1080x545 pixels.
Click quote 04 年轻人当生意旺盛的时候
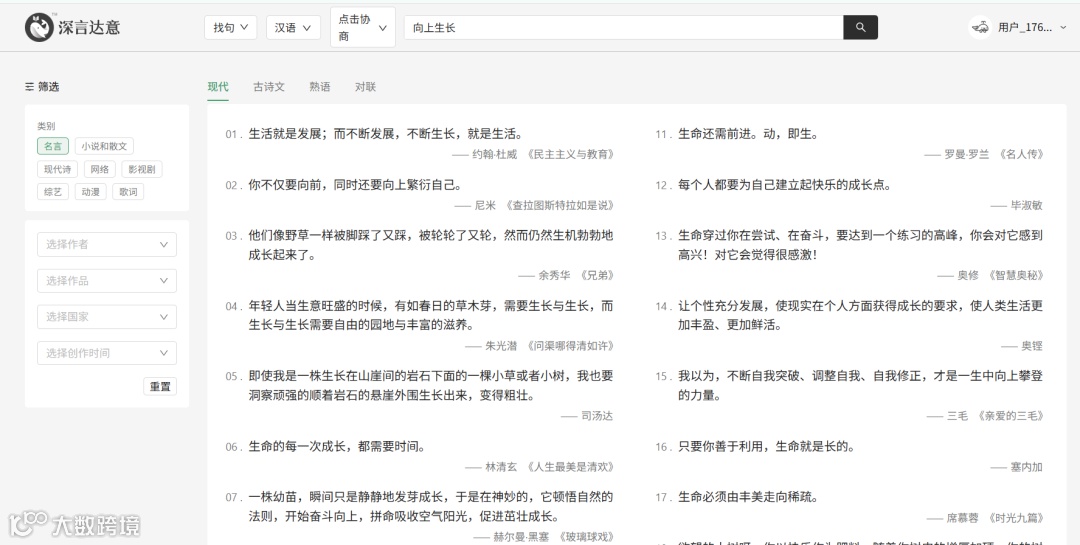coord(430,315)
